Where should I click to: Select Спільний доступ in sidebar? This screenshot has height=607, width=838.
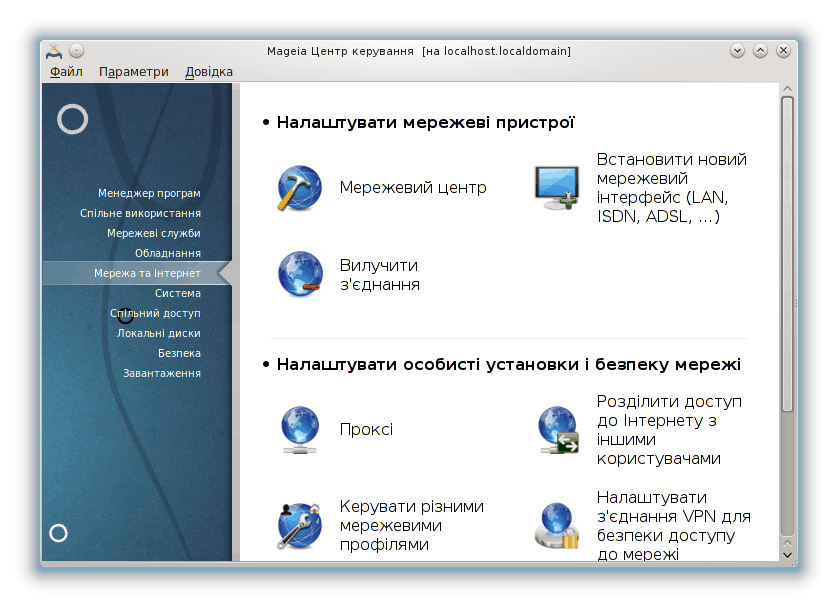156,313
